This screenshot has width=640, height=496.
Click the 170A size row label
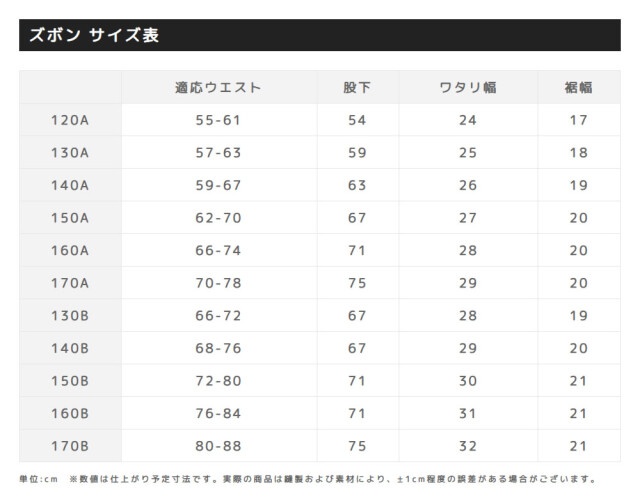(70, 283)
